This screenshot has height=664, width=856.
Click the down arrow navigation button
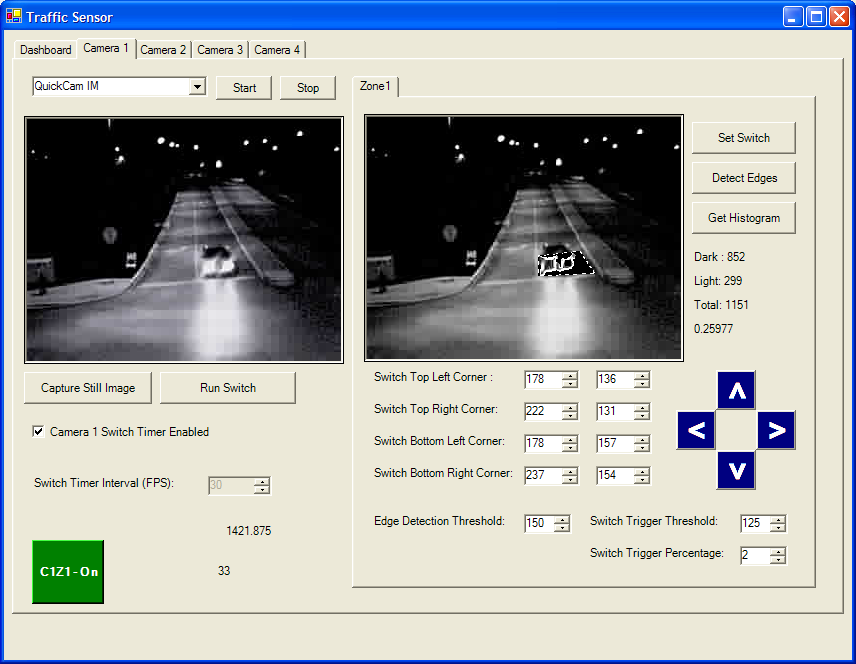point(736,470)
